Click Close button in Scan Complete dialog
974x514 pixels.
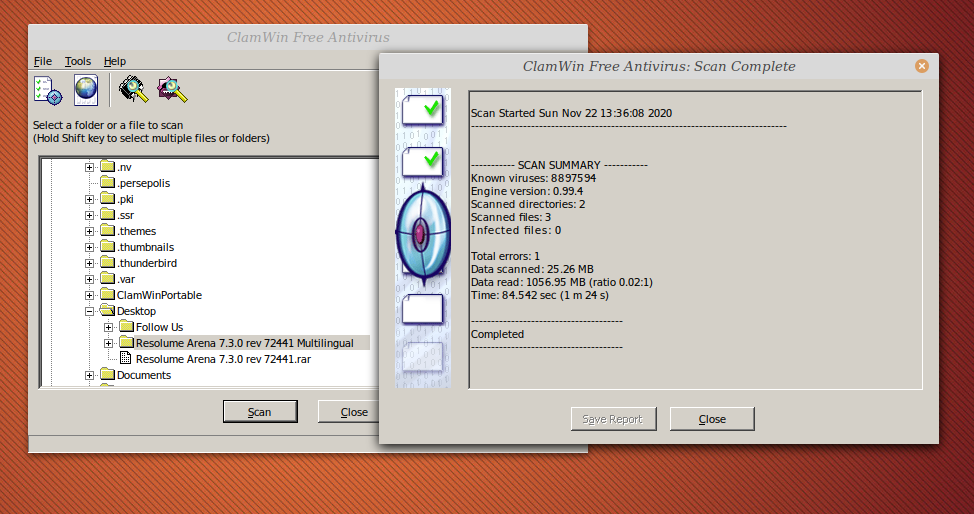(712, 419)
